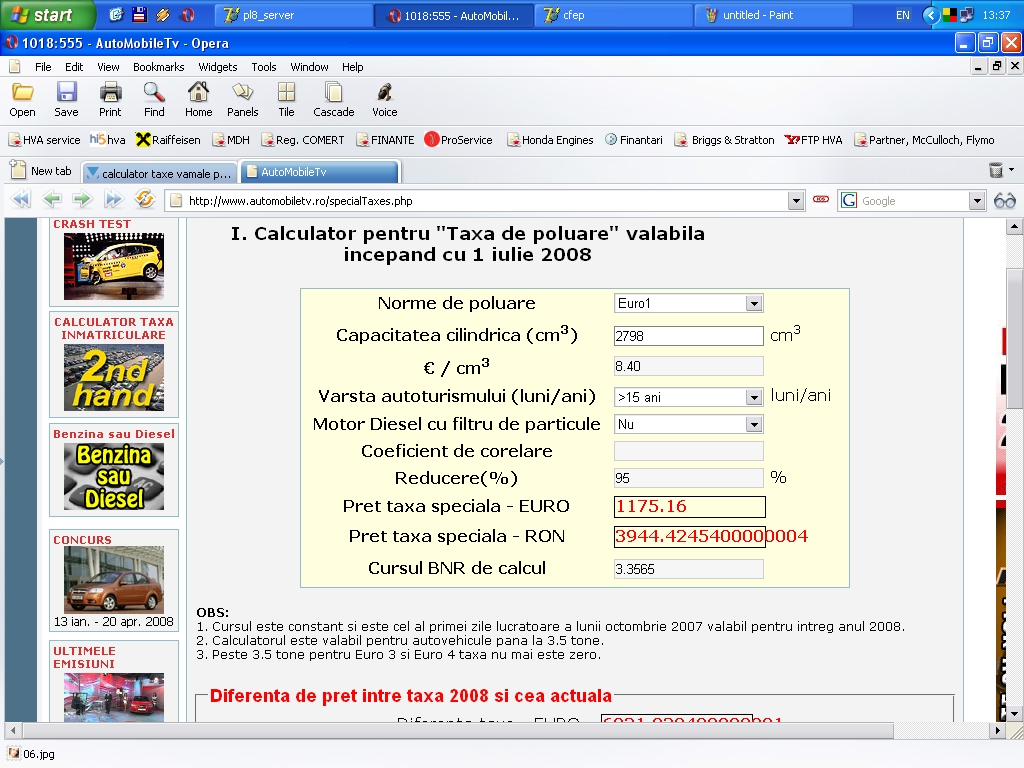Open the Google search engine icon

[849, 200]
